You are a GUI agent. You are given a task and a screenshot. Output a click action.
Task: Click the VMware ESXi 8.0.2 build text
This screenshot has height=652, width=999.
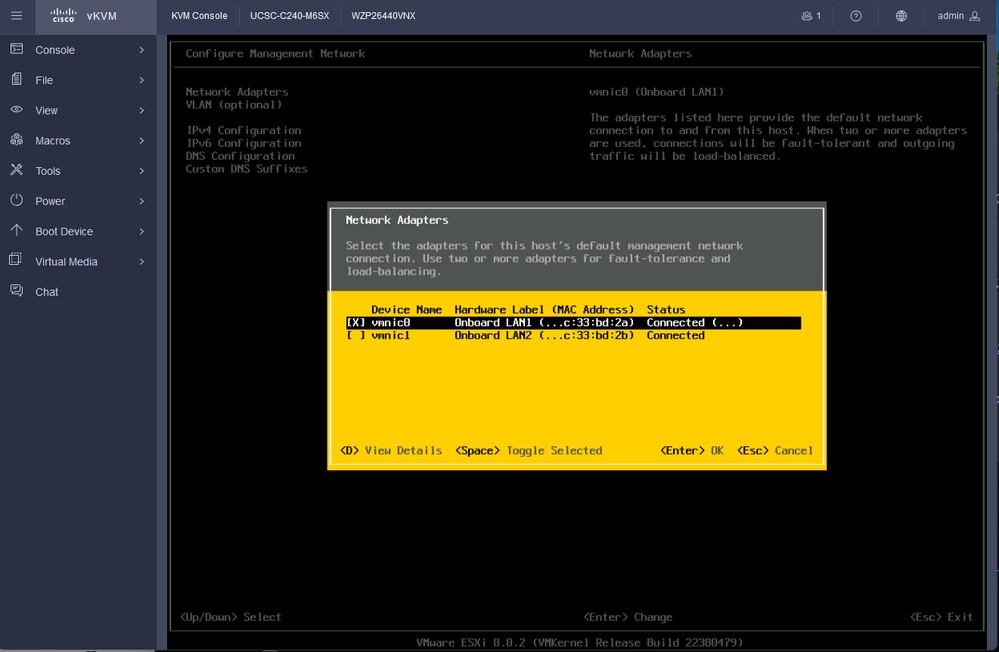click(x=579, y=642)
